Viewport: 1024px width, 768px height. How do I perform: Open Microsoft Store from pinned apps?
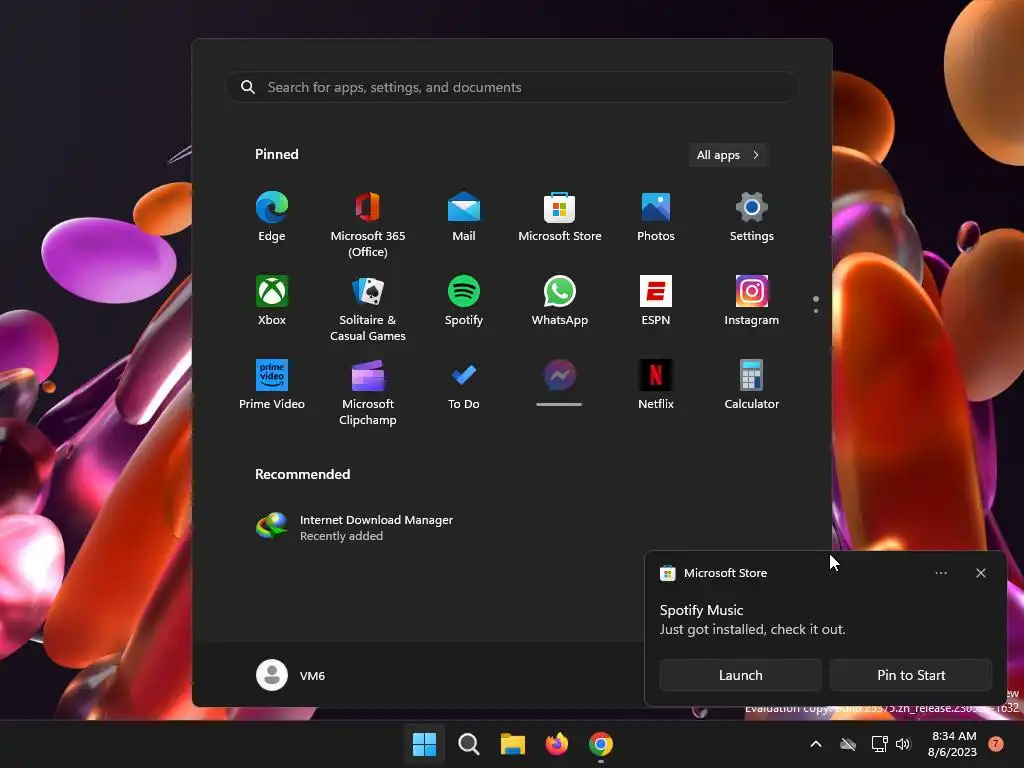click(560, 217)
